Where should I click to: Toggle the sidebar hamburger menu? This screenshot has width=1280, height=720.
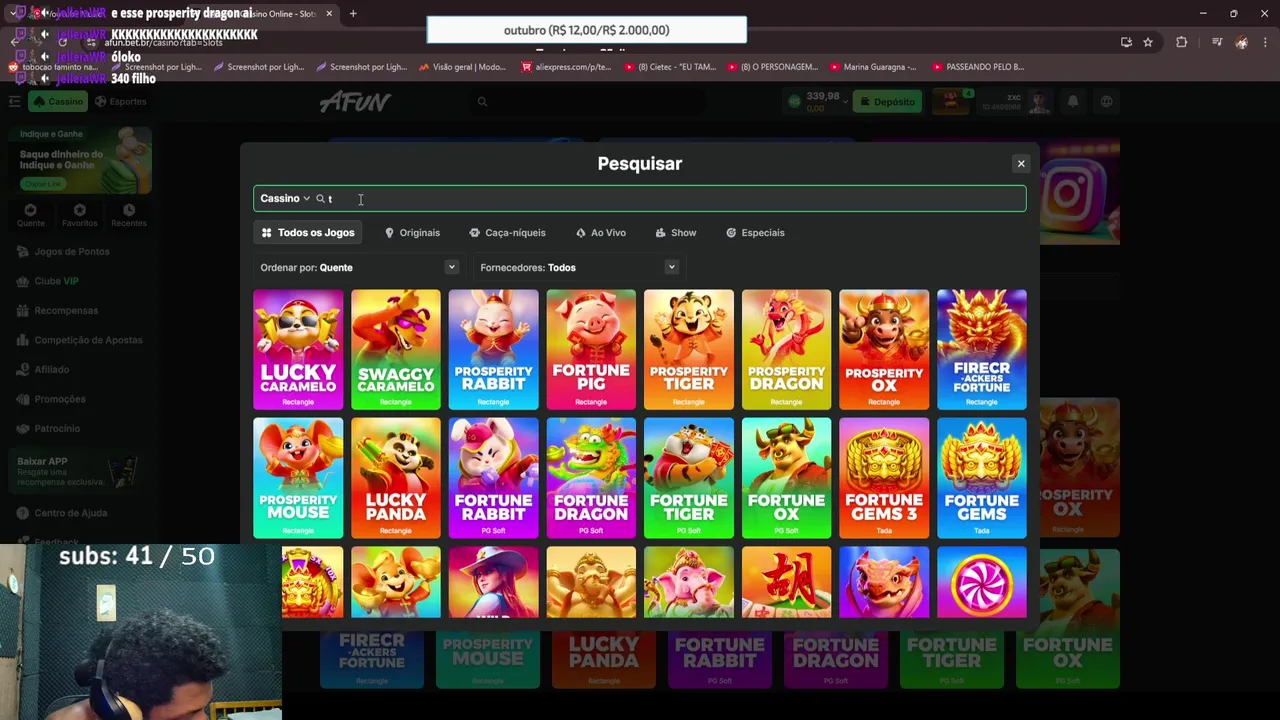tap(14, 101)
